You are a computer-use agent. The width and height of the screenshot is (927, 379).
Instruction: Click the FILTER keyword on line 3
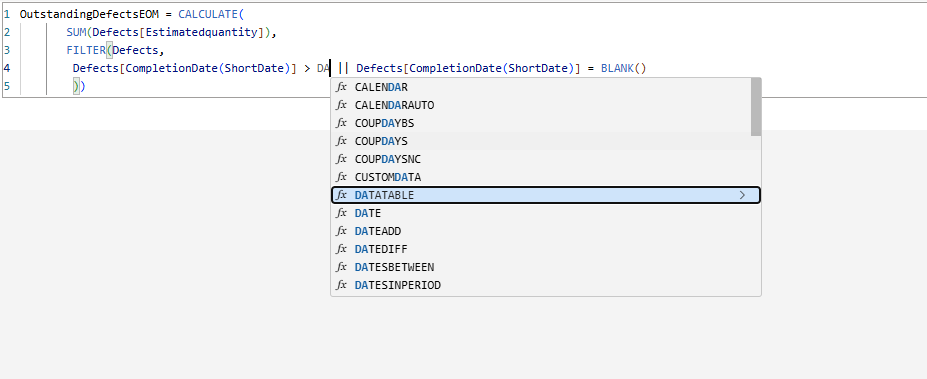click(x=86, y=50)
